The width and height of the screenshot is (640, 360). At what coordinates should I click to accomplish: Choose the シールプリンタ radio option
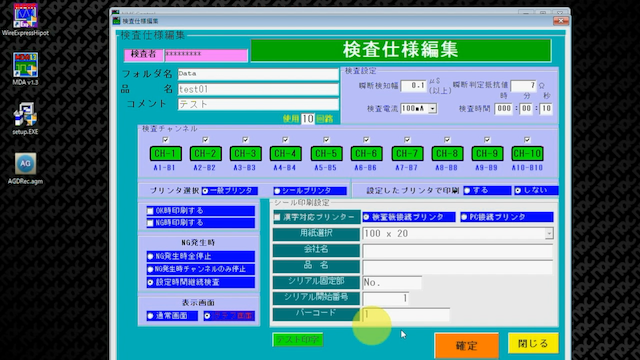click(x=277, y=191)
